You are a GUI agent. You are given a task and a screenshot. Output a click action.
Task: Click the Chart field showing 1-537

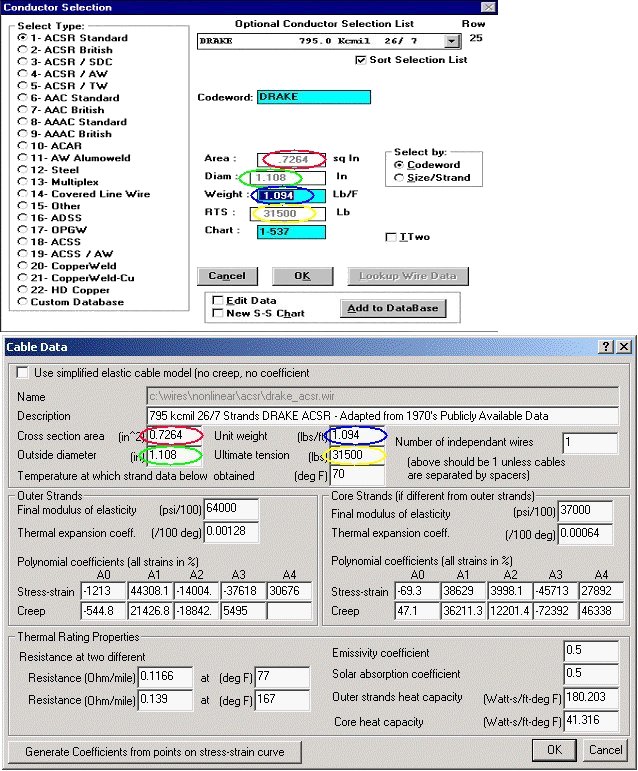(291, 232)
